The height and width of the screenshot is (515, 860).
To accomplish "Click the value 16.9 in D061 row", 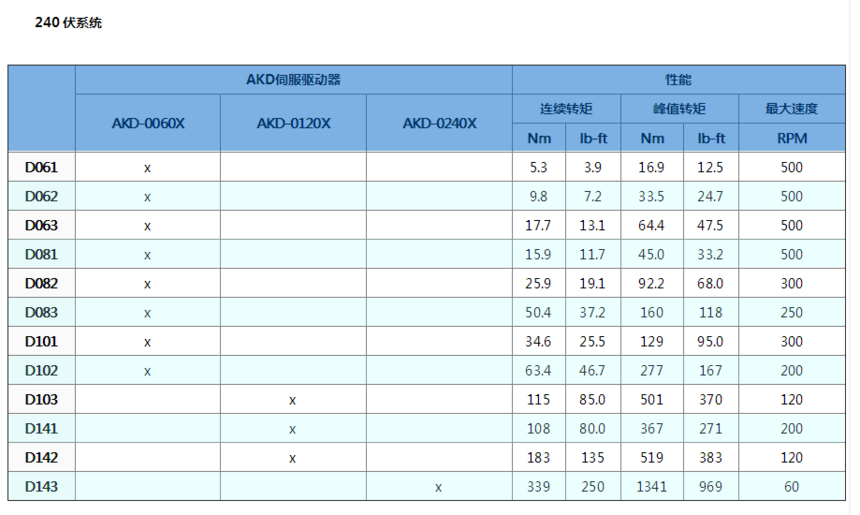I will [651, 167].
